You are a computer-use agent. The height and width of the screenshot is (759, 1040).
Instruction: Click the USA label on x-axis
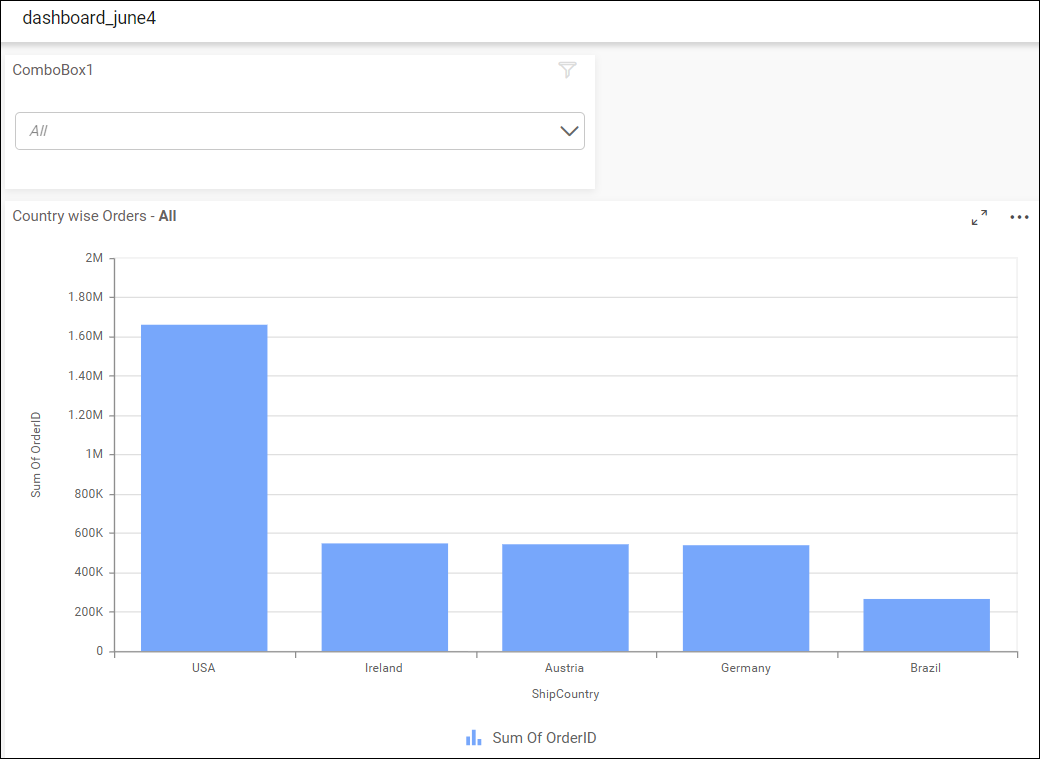coord(204,668)
